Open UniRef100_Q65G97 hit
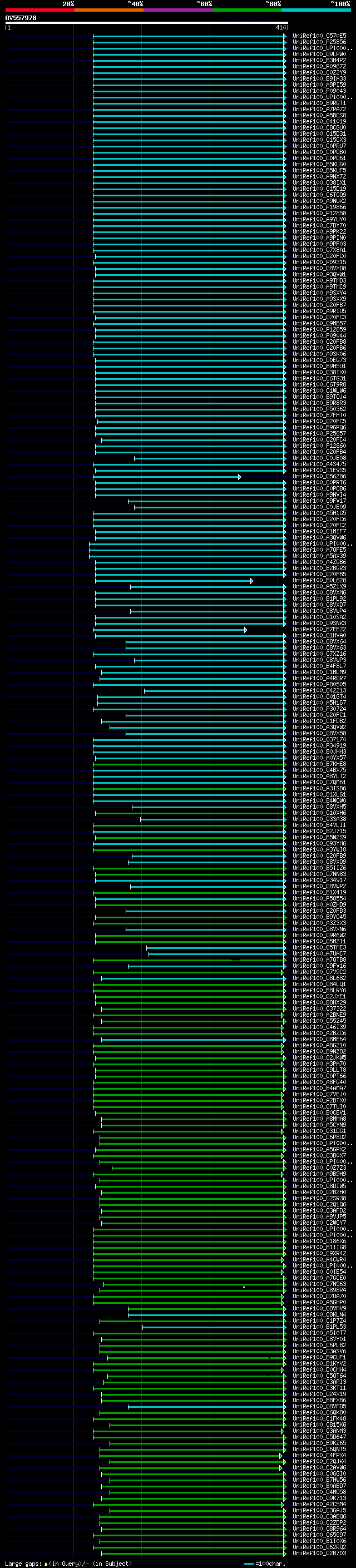 coord(319,1535)
